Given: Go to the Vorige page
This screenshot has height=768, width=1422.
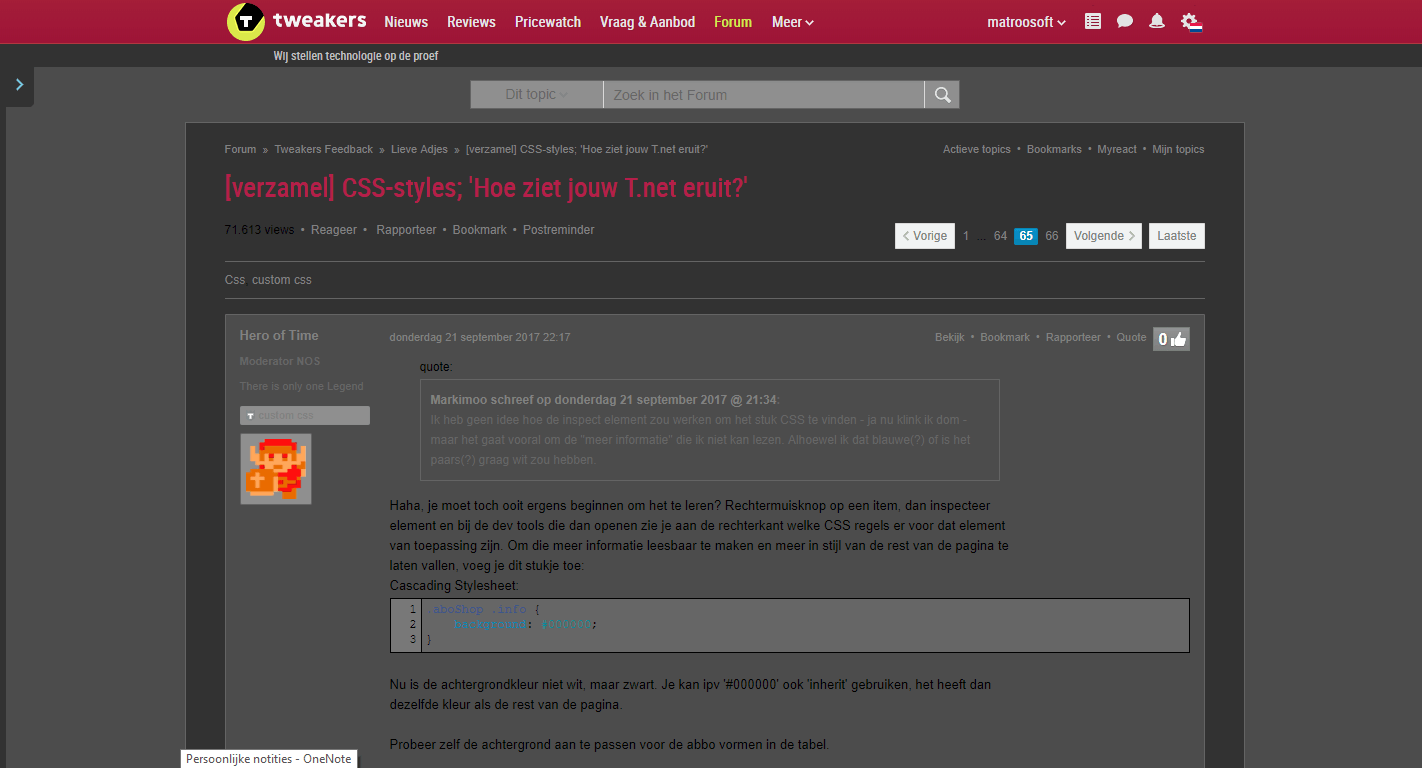Looking at the screenshot, I should coord(925,236).
